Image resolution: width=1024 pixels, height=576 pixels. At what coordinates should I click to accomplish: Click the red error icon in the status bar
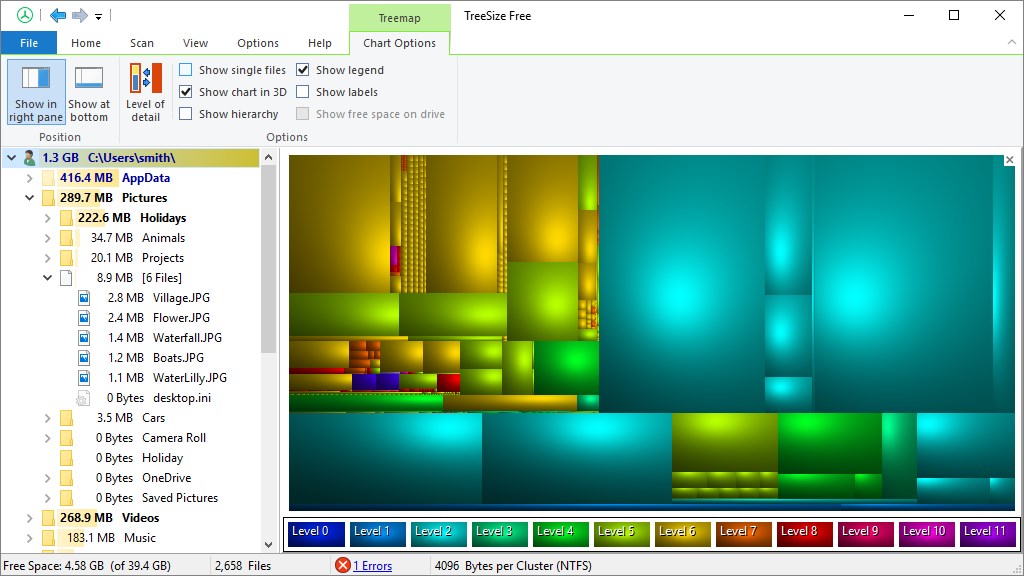pos(342,566)
